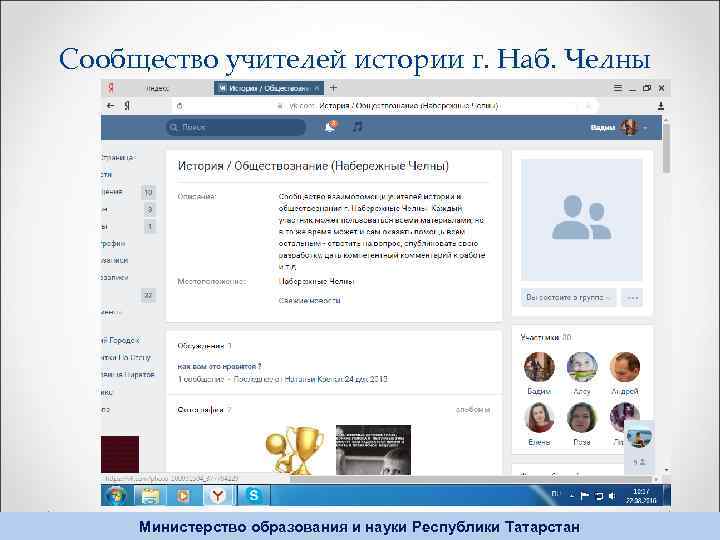Click the sidebar counter badge 10

click(148, 192)
